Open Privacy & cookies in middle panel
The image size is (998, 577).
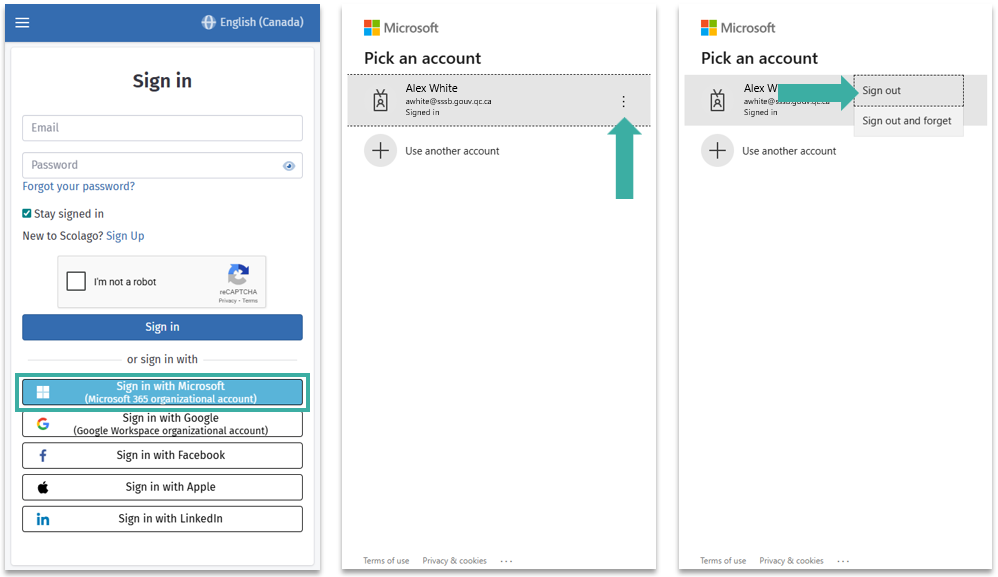454,561
